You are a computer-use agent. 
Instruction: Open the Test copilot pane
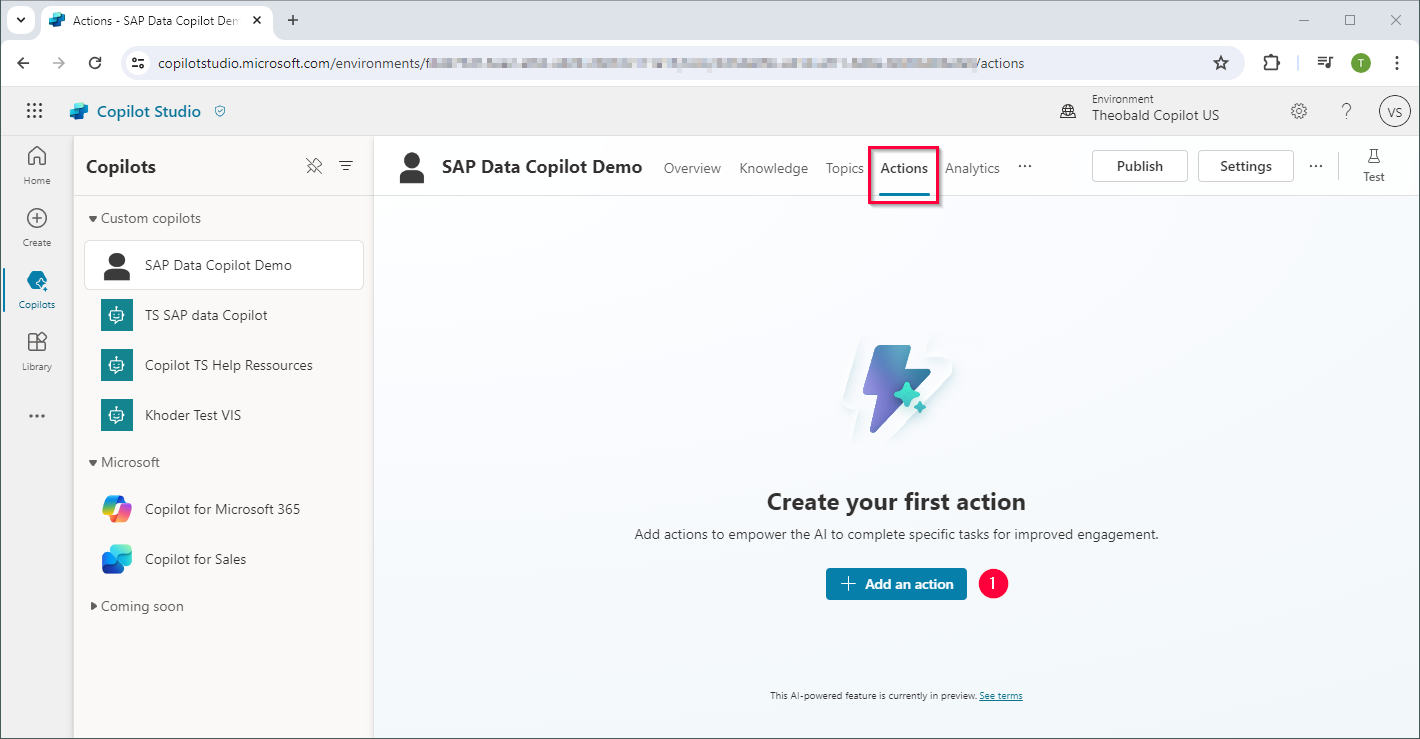[x=1374, y=165]
